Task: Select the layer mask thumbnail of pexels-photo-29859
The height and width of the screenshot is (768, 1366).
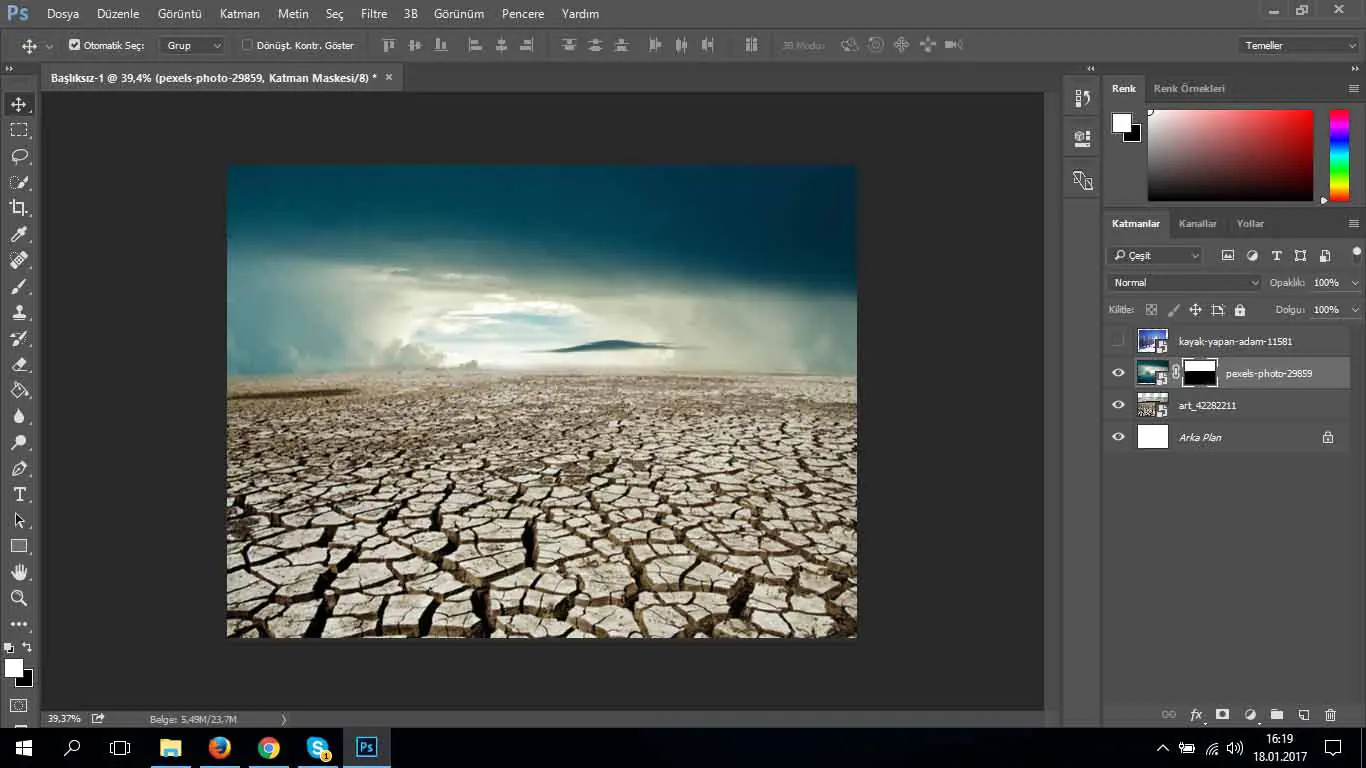Action: pyautogui.click(x=1199, y=373)
